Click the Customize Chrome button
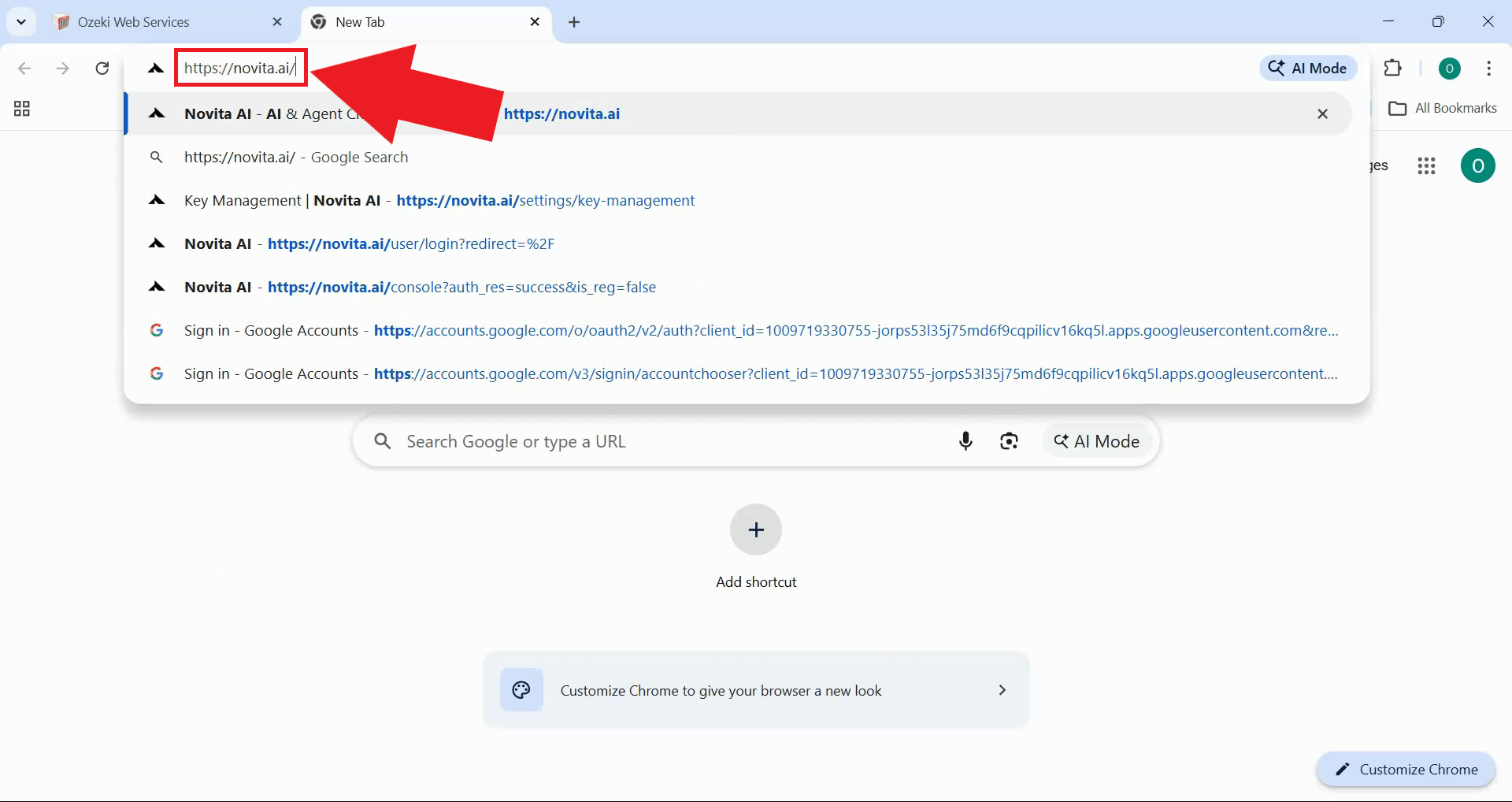 click(1406, 770)
